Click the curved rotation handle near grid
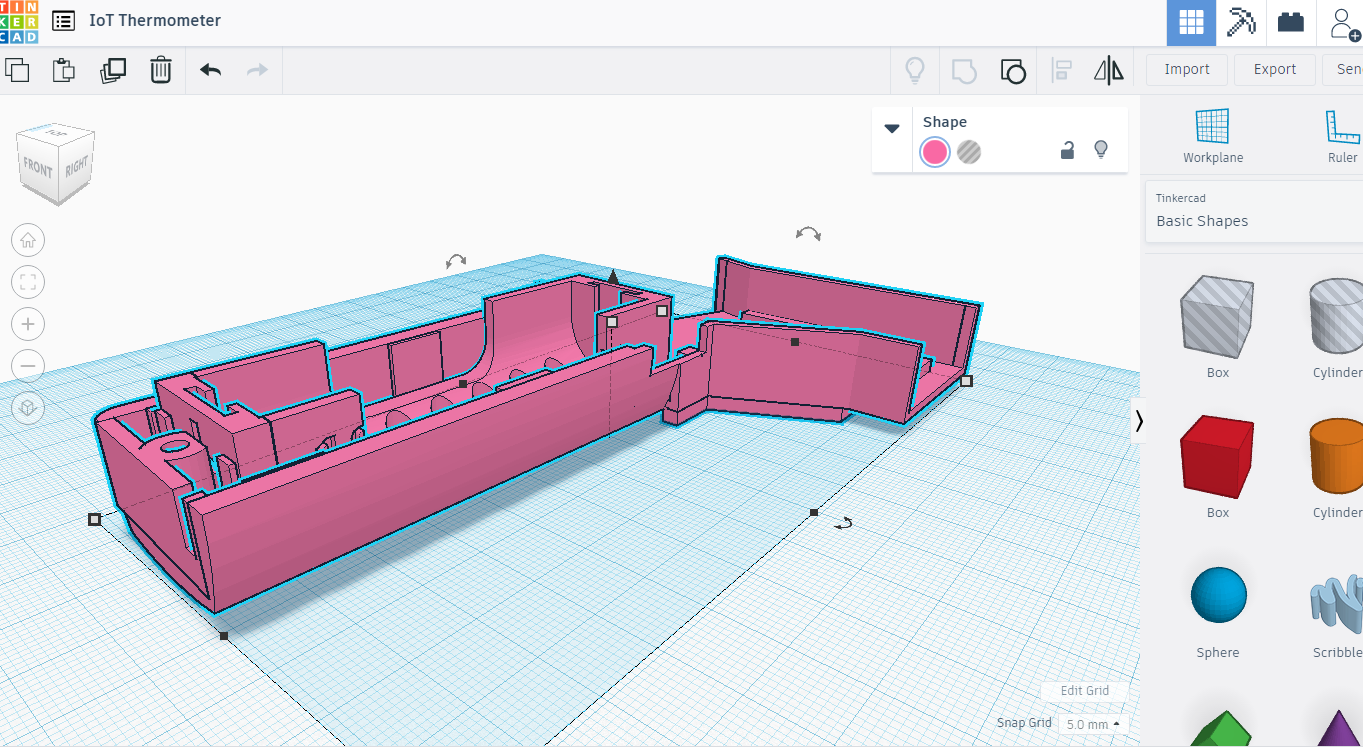The width and height of the screenshot is (1363, 751). click(x=844, y=523)
